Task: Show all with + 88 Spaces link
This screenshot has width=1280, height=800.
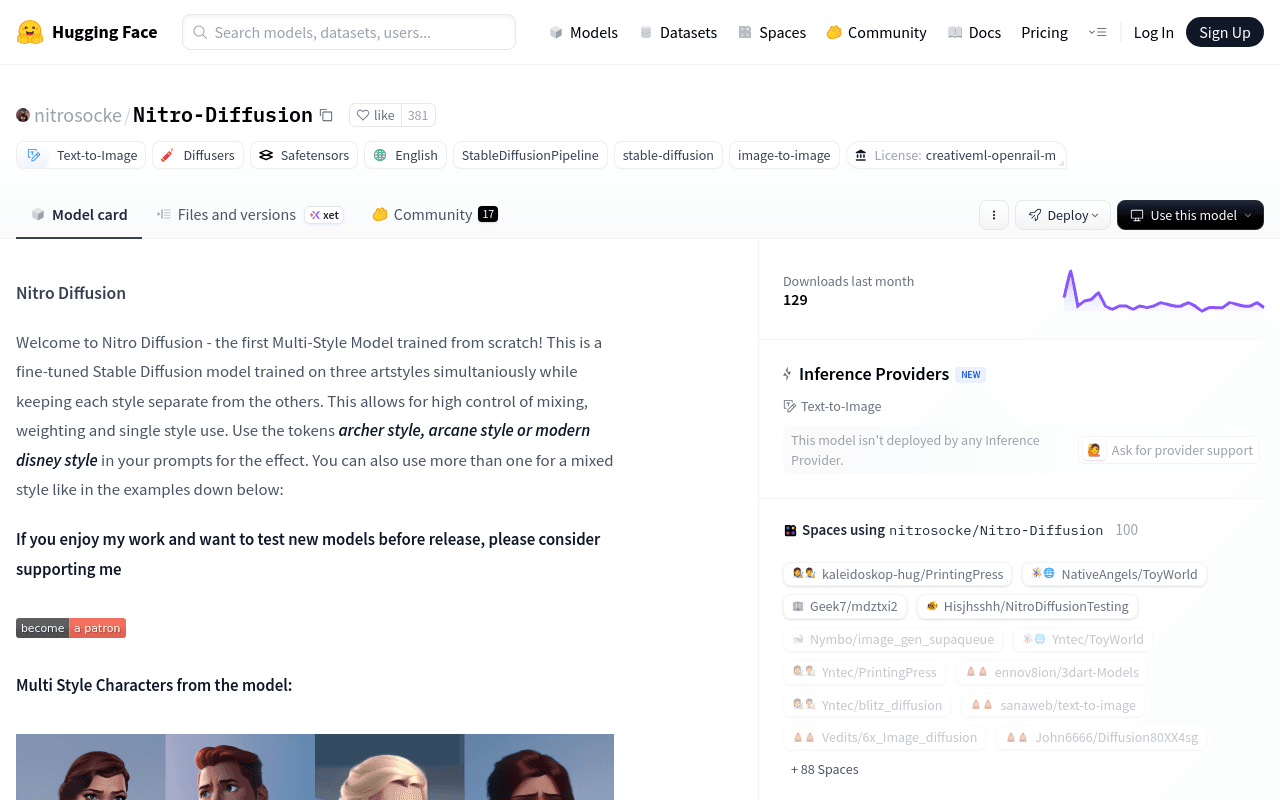Action: [824, 769]
